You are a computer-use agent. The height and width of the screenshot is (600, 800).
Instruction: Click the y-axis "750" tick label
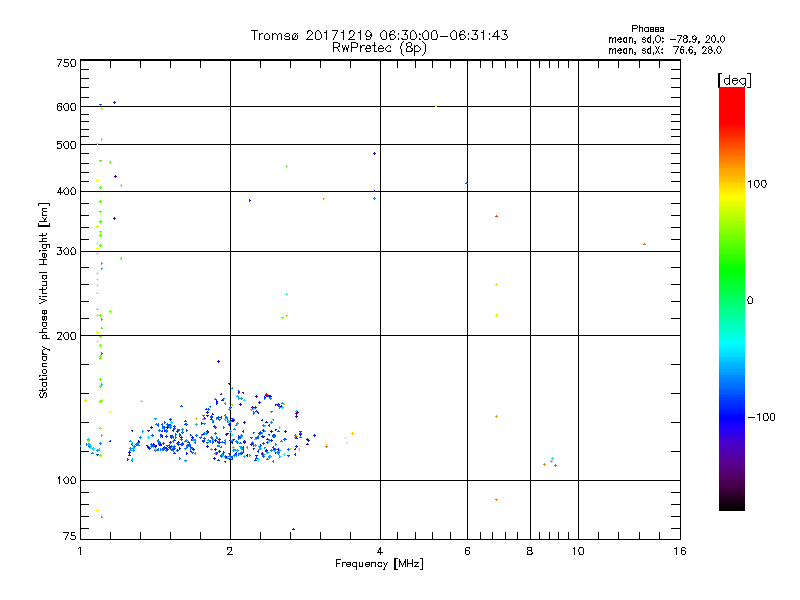[x=66, y=63]
